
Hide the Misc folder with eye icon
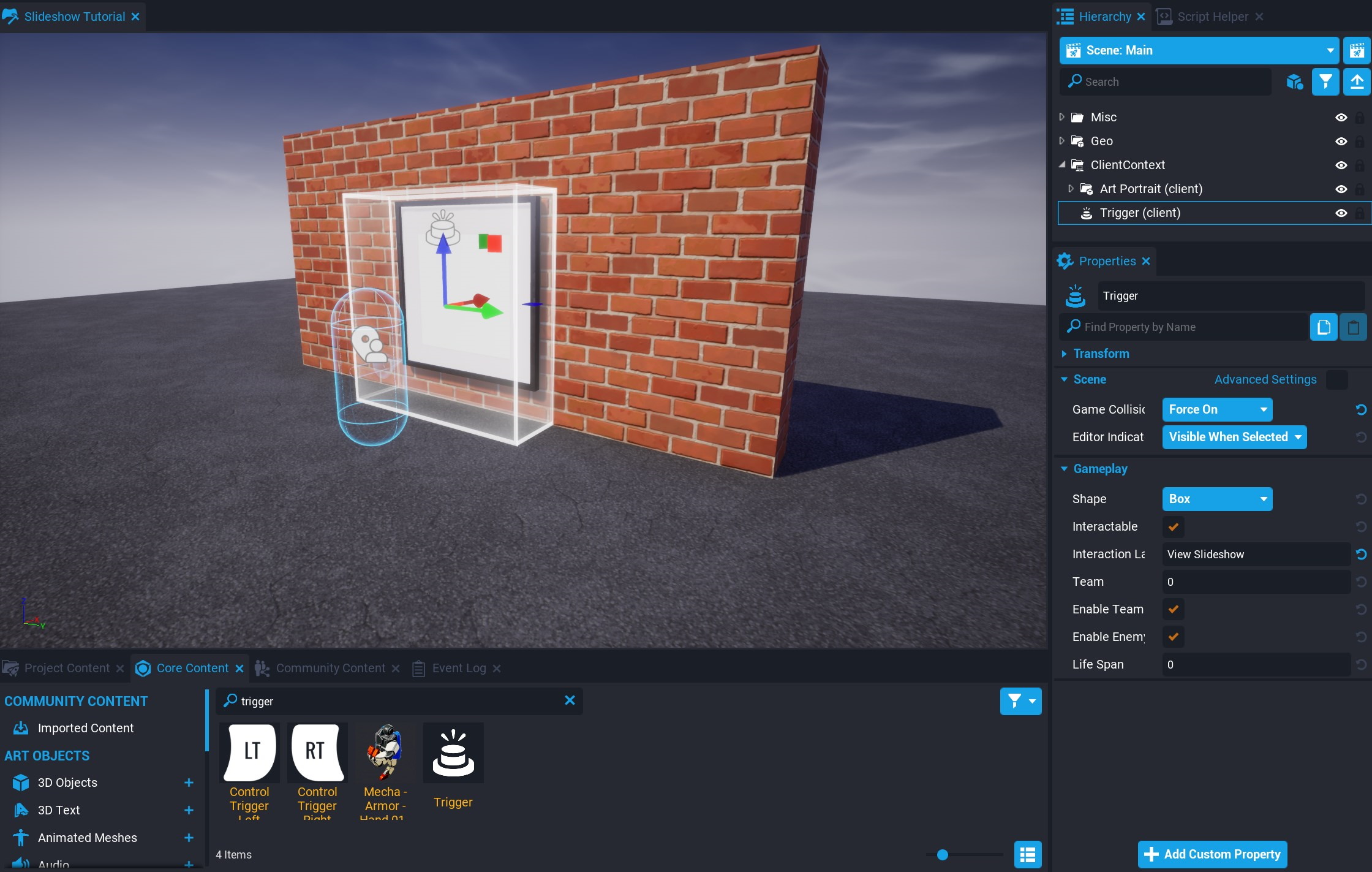point(1341,117)
